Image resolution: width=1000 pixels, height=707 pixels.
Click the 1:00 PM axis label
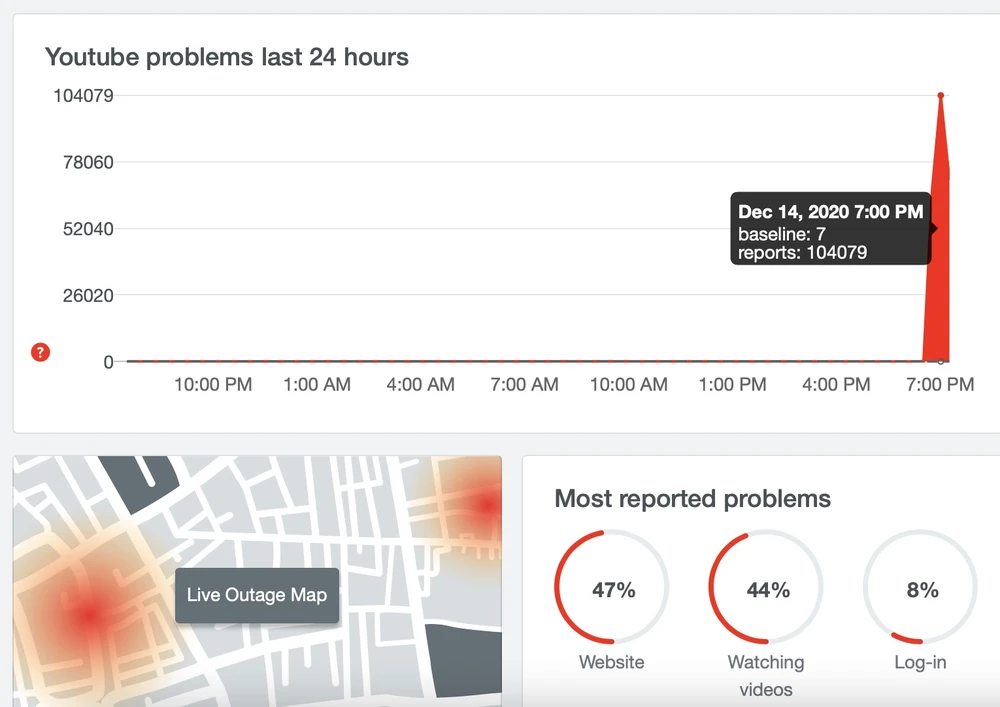(733, 384)
